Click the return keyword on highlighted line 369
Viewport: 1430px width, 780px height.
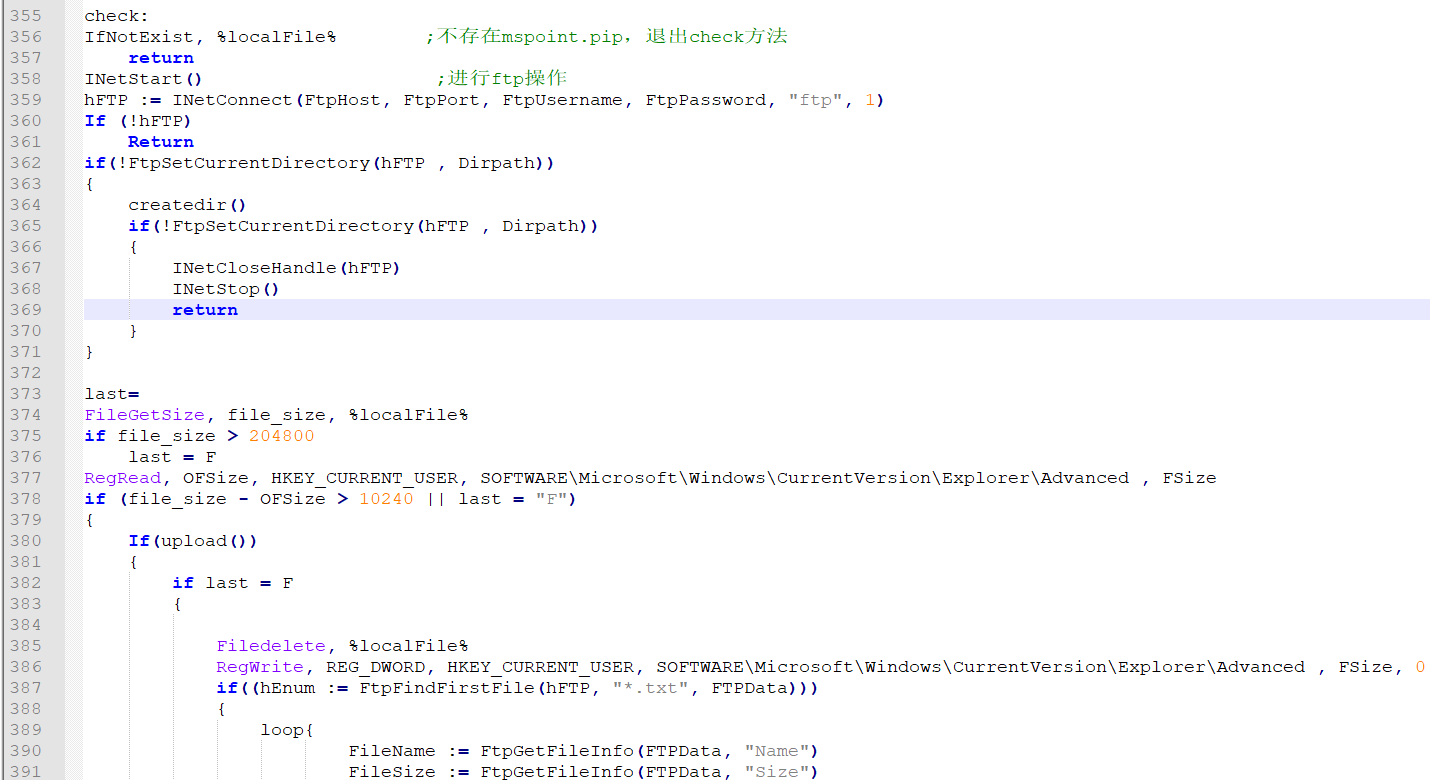tap(205, 310)
